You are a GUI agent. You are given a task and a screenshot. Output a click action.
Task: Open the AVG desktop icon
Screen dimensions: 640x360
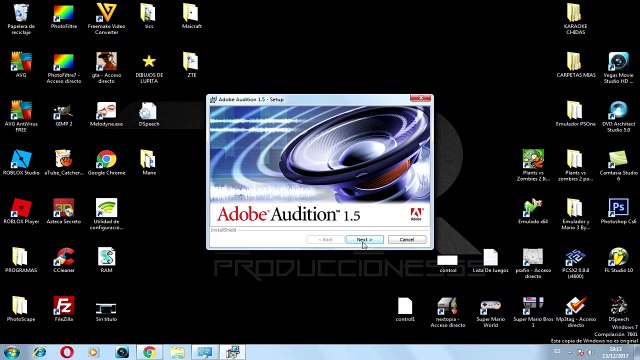pos(21,64)
